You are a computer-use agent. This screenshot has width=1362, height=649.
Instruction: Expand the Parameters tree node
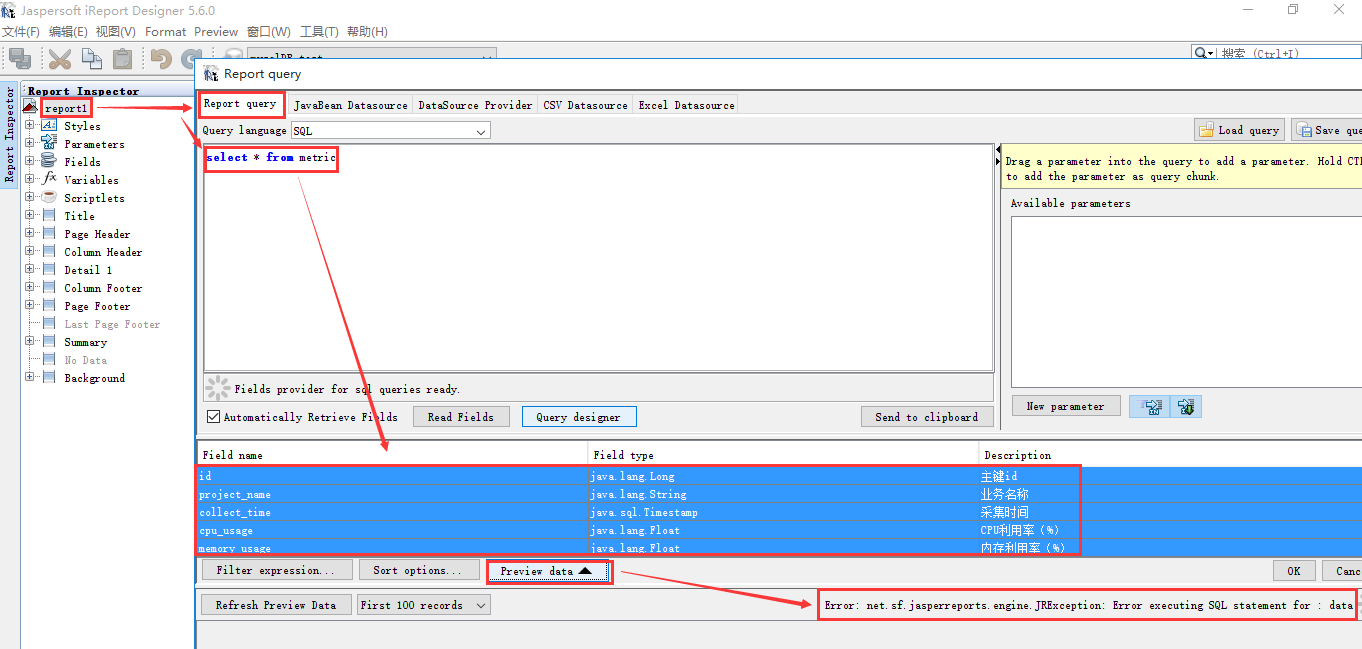30,144
